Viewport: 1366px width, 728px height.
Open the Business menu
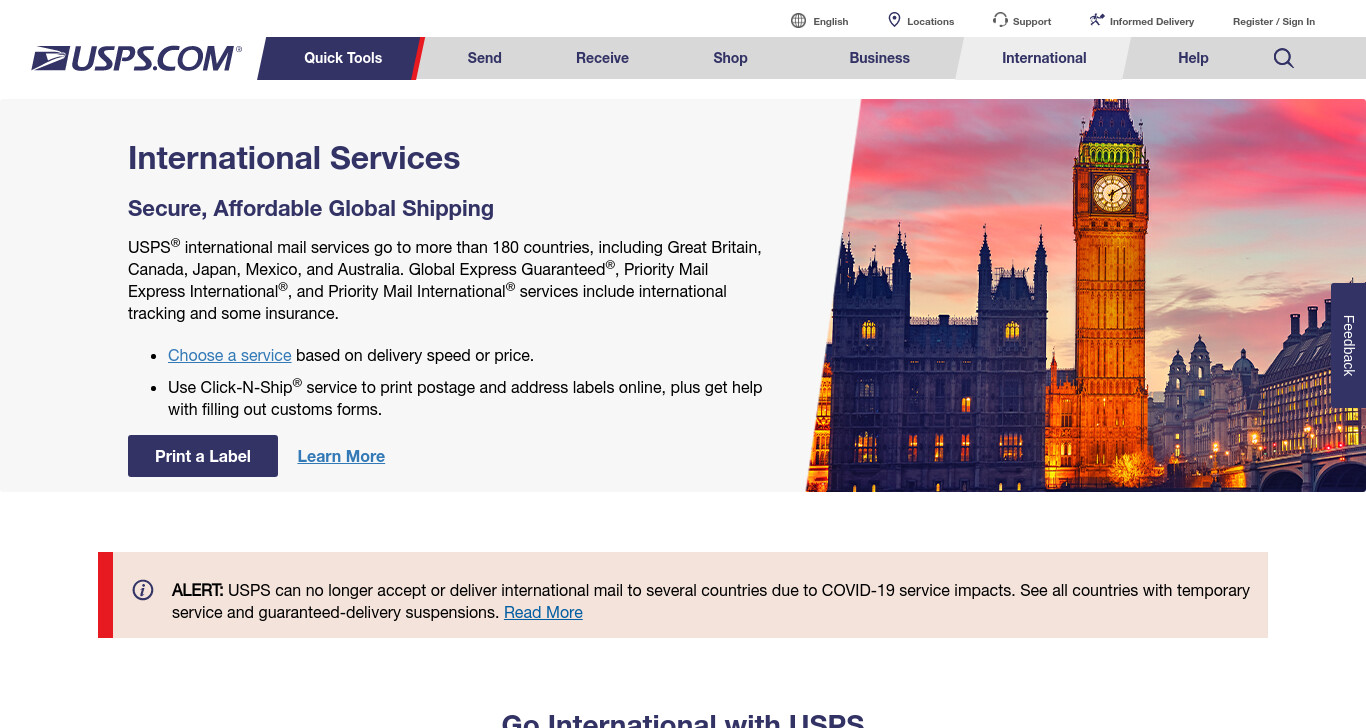coord(880,58)
